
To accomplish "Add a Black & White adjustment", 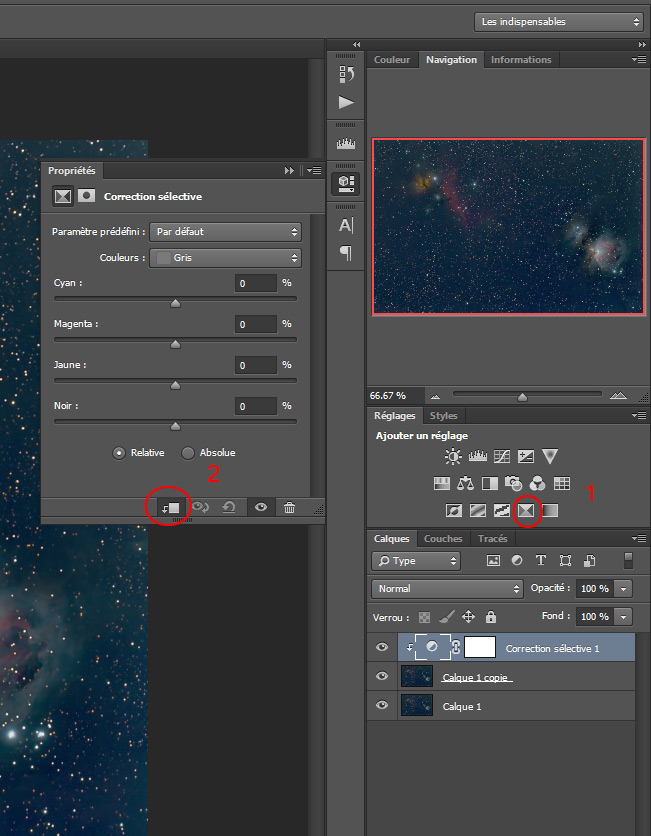I will (489, 484).
